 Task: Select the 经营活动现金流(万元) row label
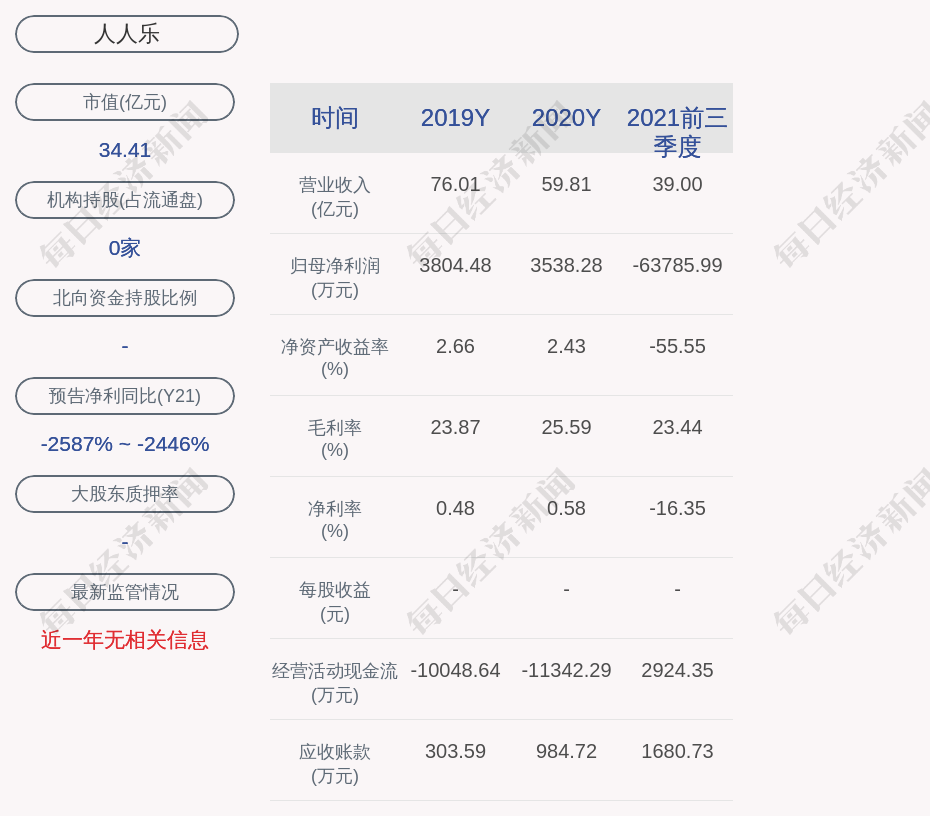335,682
